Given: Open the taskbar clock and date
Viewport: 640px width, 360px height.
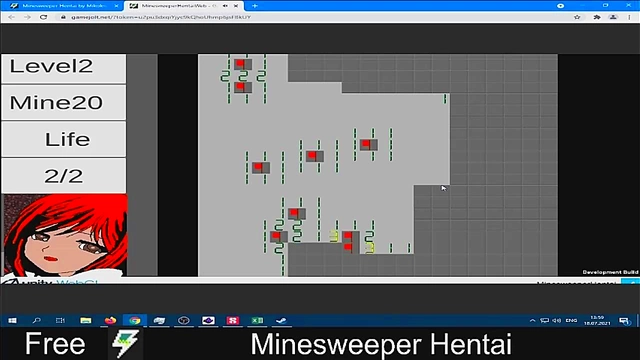Looking at the screenshot, I should 597,320.
